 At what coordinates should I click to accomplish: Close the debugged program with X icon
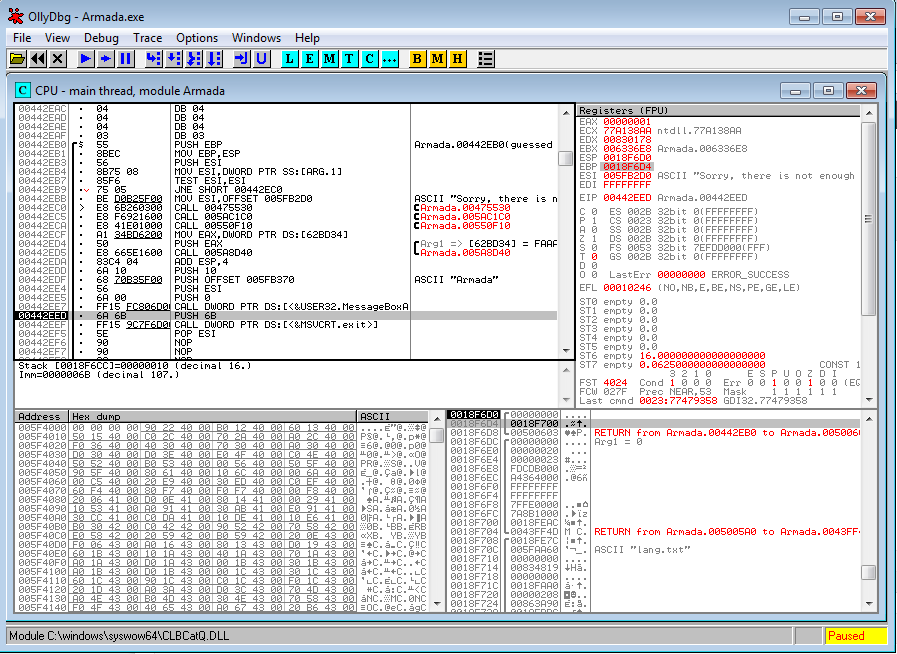pos(58,59)
